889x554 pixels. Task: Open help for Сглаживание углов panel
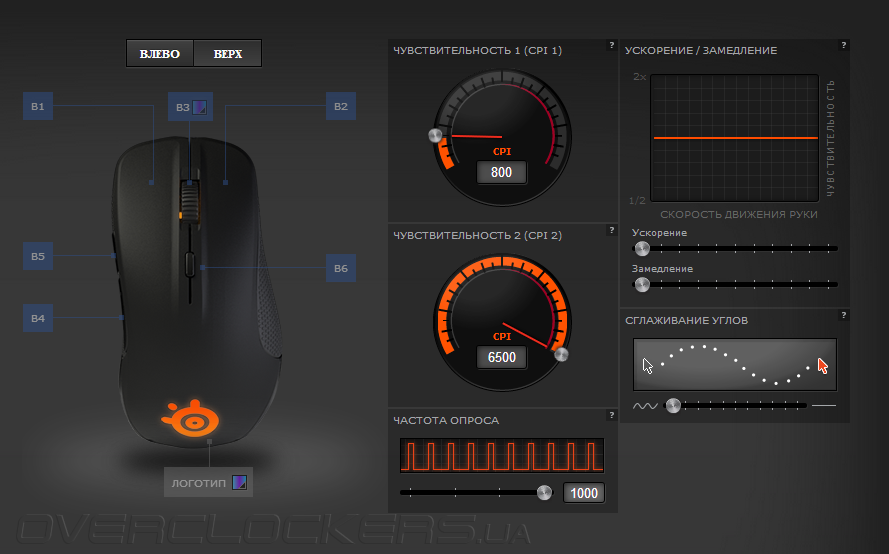(844, 315)
